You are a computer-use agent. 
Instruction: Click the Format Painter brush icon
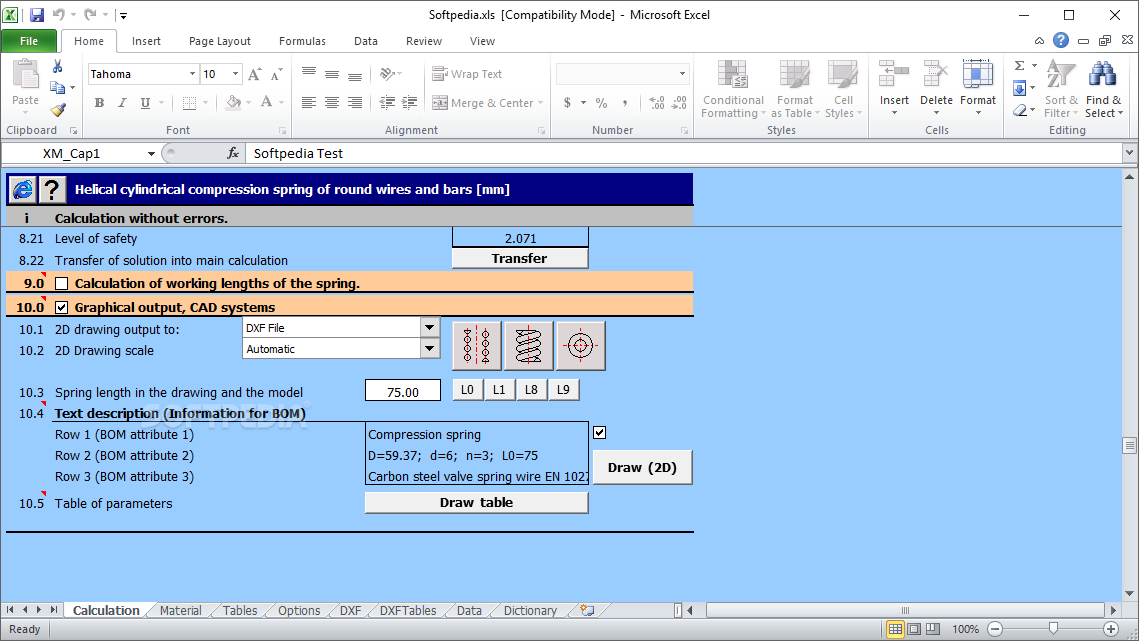pyautogui.click(x=57, y=110)
